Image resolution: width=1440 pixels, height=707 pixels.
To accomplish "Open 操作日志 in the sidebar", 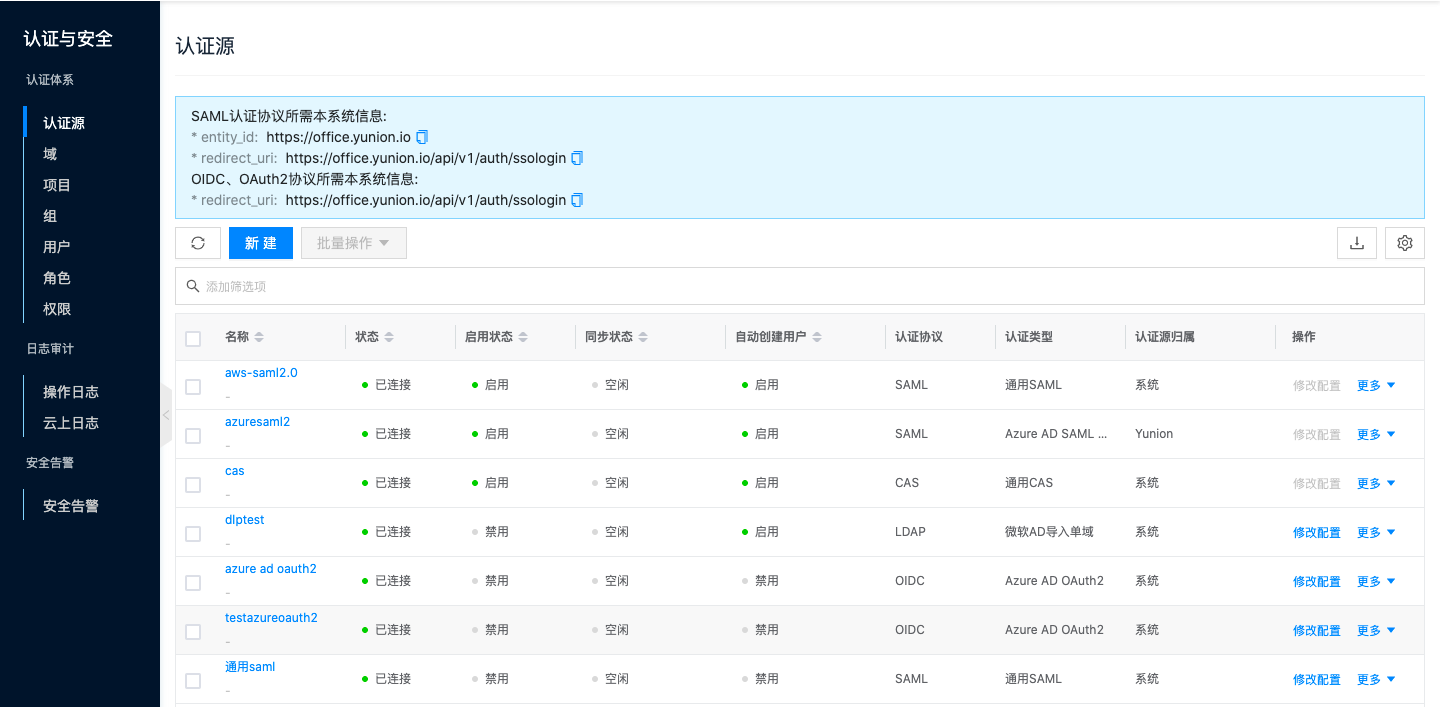I will coord(71,392).
